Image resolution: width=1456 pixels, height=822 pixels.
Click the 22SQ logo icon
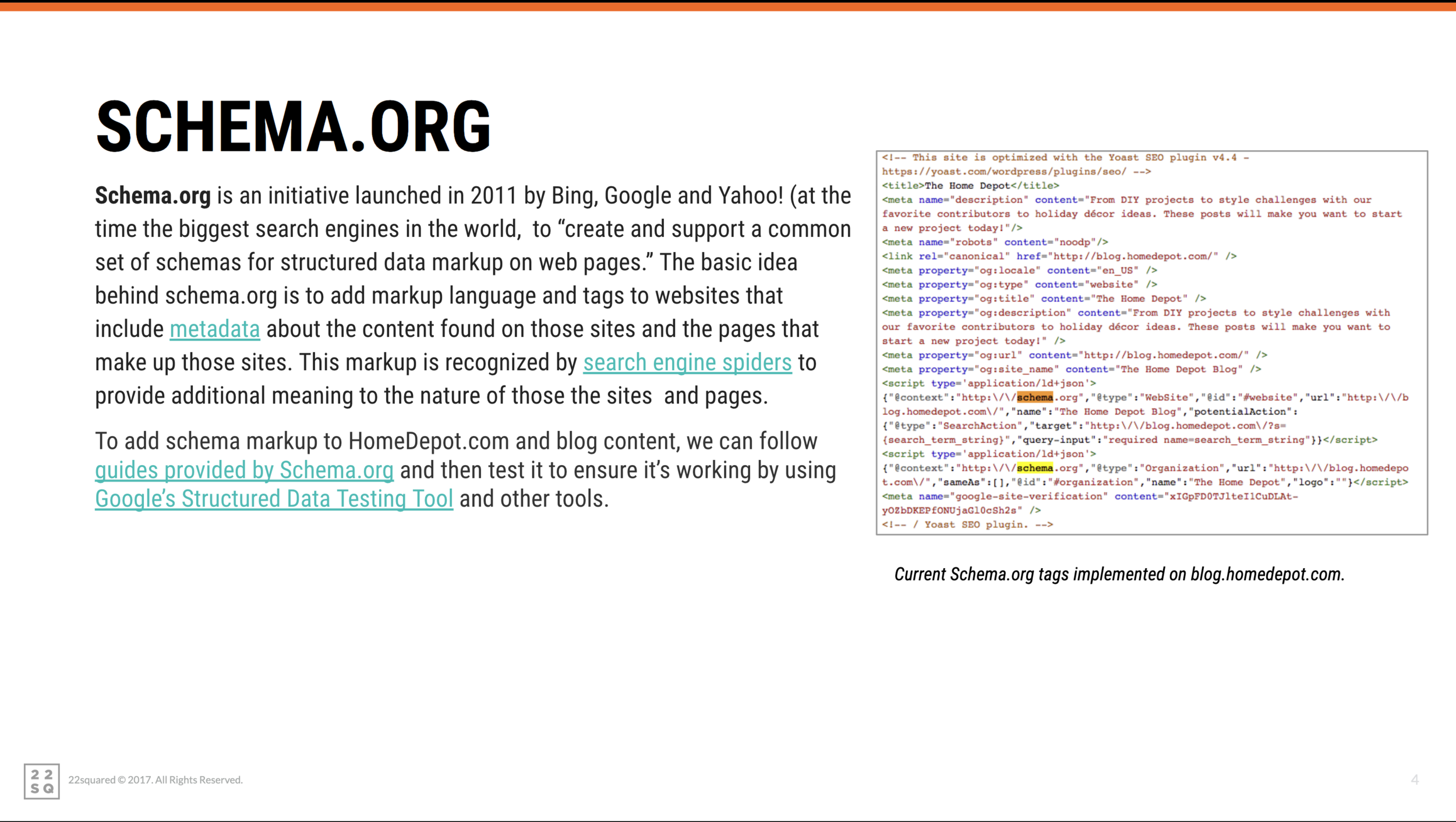click(x=41, y=781)
